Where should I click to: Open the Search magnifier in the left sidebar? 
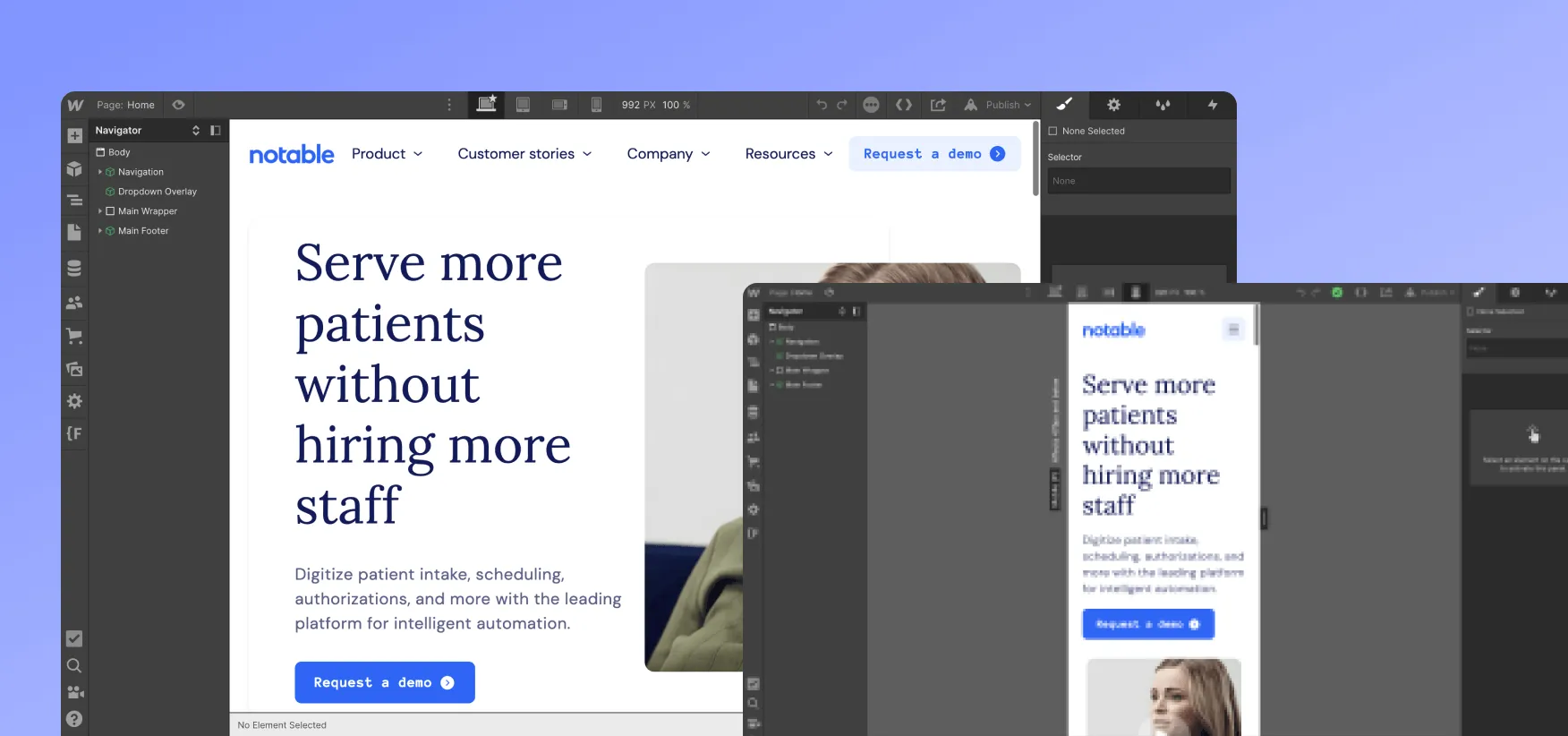(x=74, y=665)
